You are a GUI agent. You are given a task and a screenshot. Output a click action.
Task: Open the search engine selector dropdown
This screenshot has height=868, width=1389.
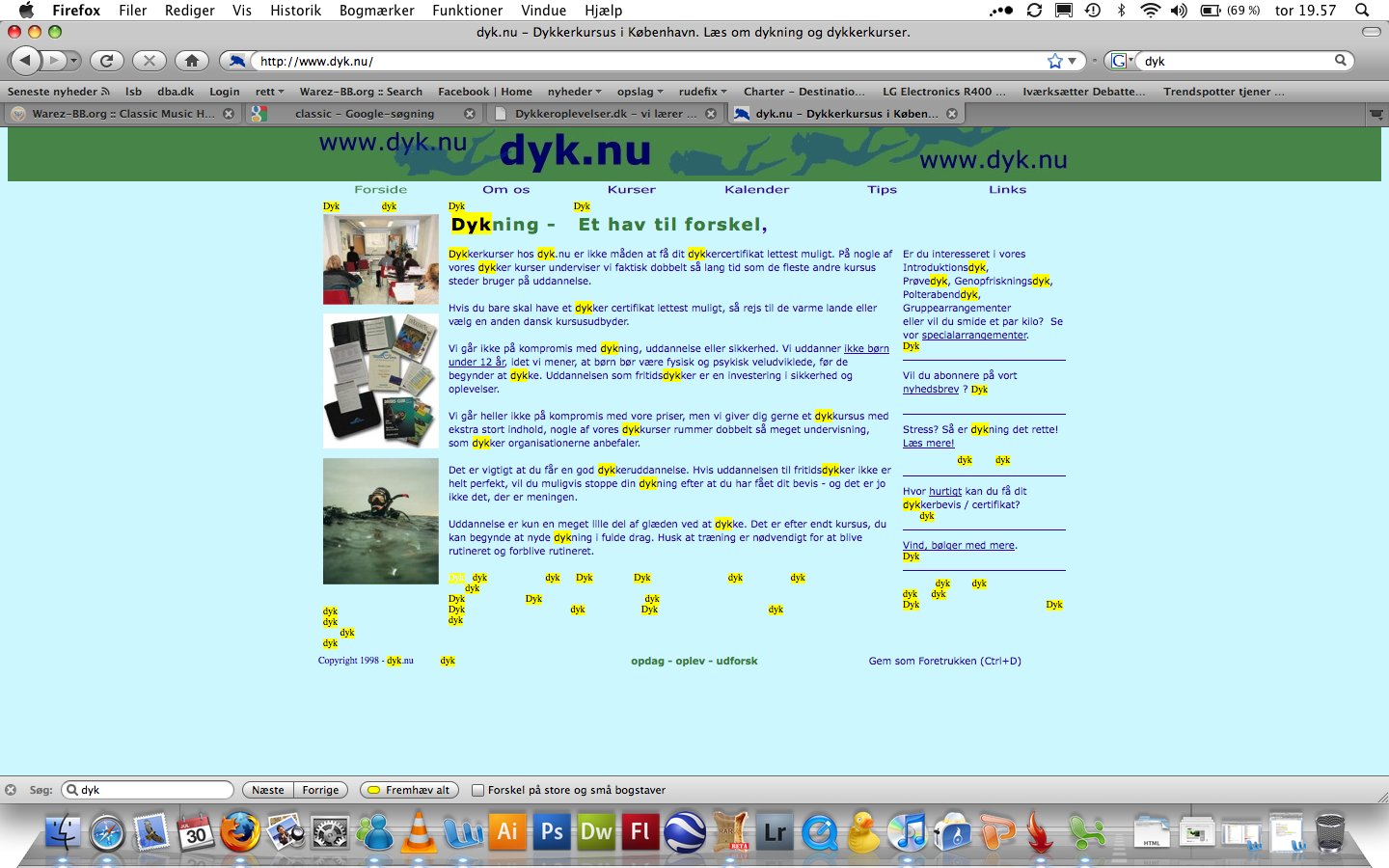click(x=1120, y=61)
